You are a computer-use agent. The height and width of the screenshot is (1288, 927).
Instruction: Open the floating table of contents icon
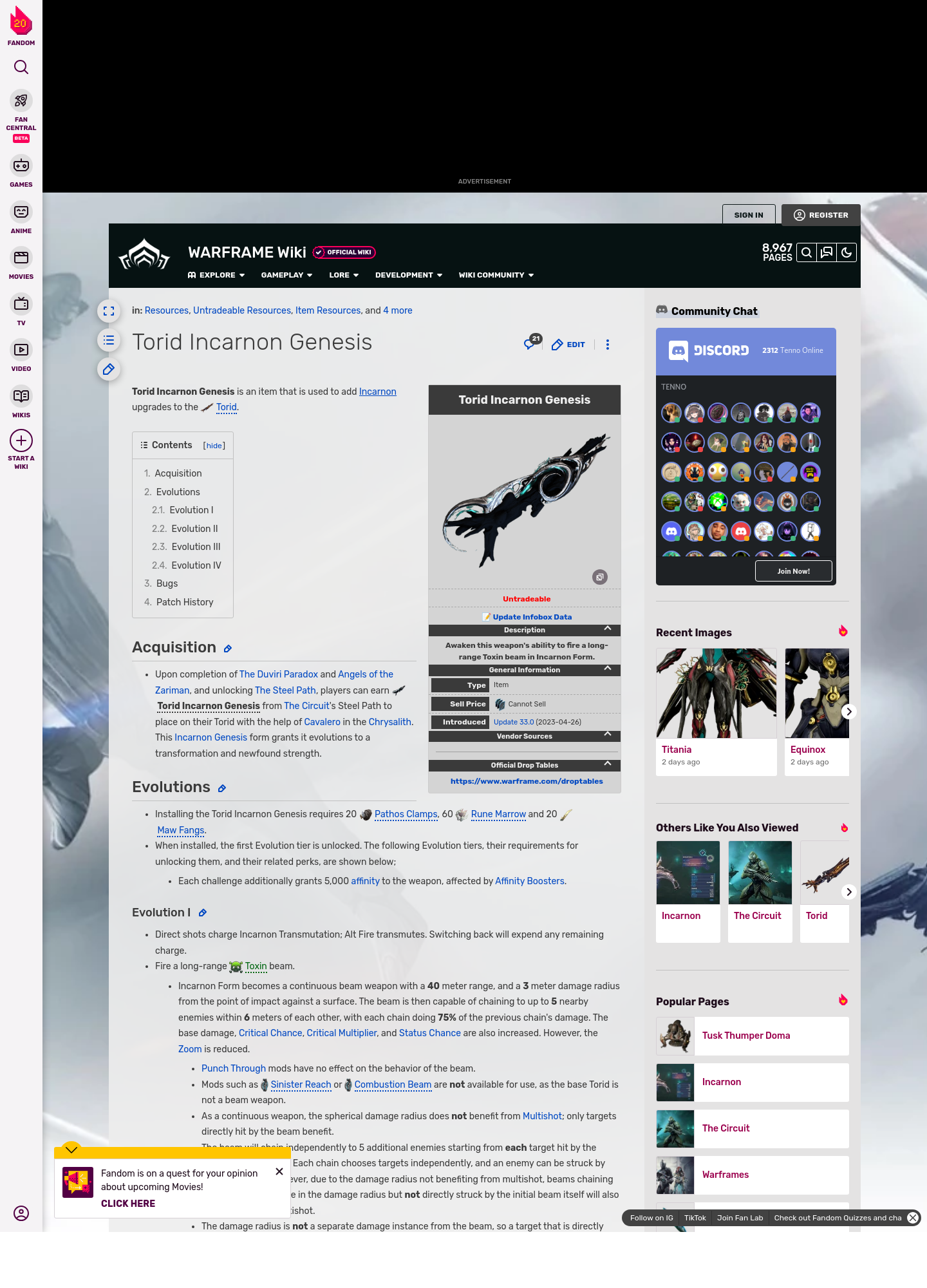109,340
